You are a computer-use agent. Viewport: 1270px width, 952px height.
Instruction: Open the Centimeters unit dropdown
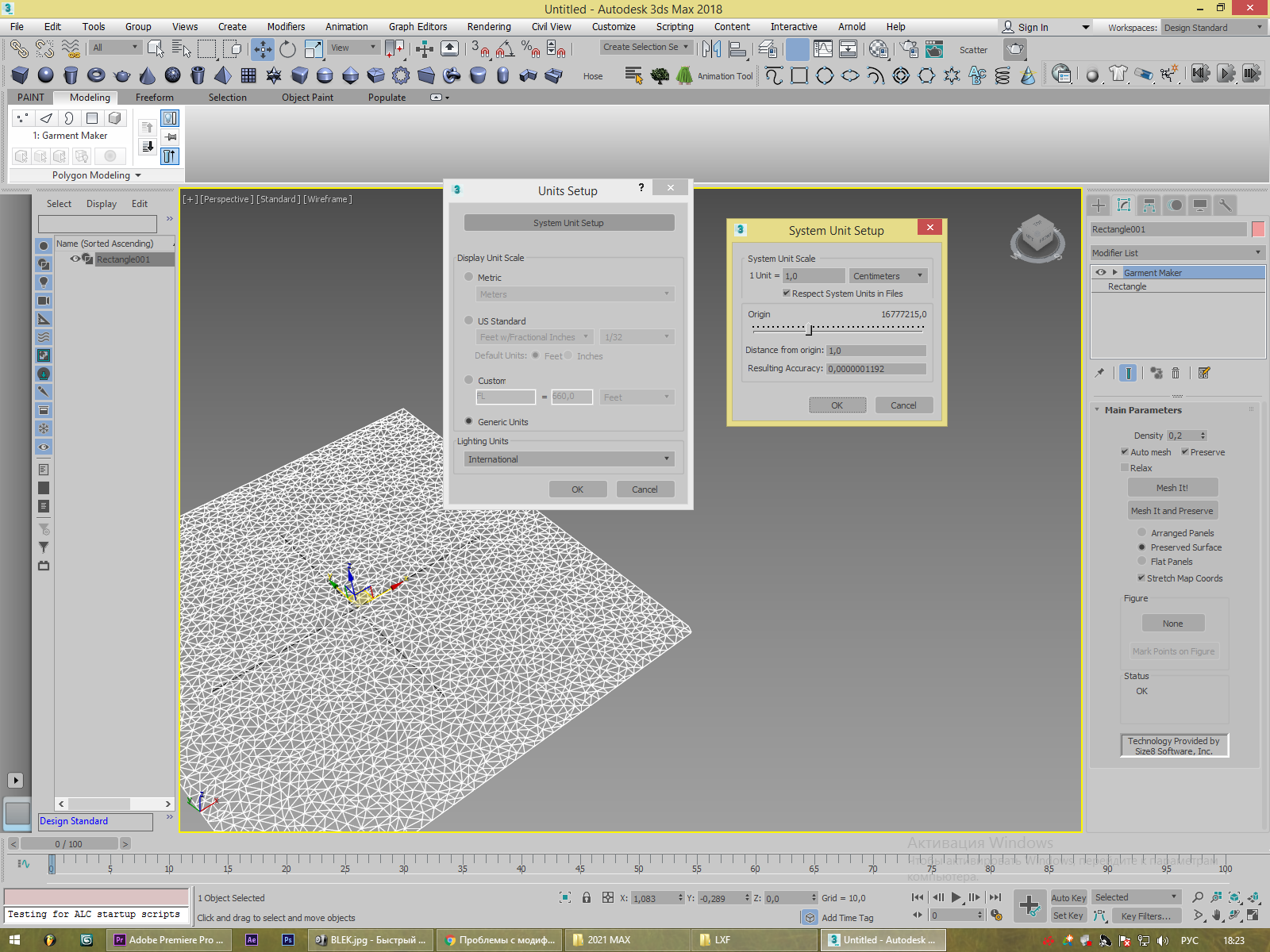pos(887,276)
